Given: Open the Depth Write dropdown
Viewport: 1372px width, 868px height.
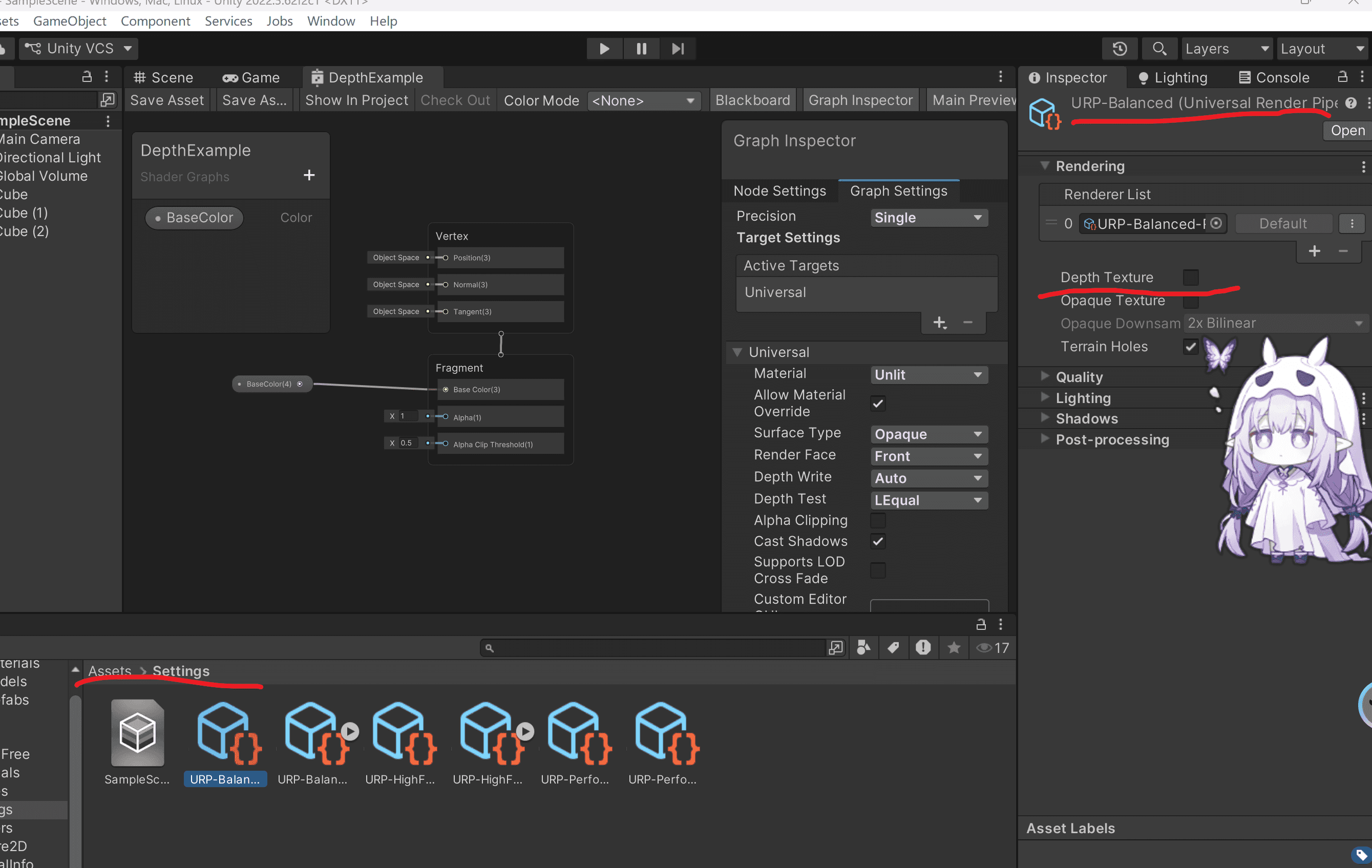Looking at the screenshot, I should (928, 478).
